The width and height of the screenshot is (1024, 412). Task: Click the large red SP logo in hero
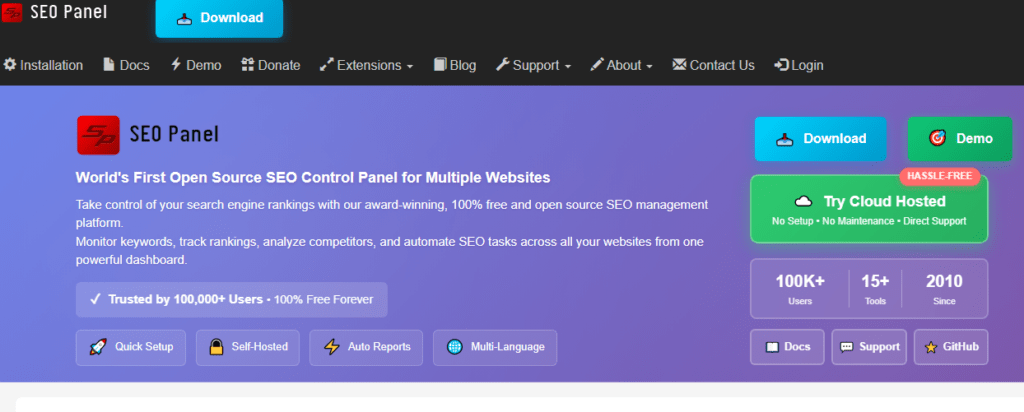point(98,135)
